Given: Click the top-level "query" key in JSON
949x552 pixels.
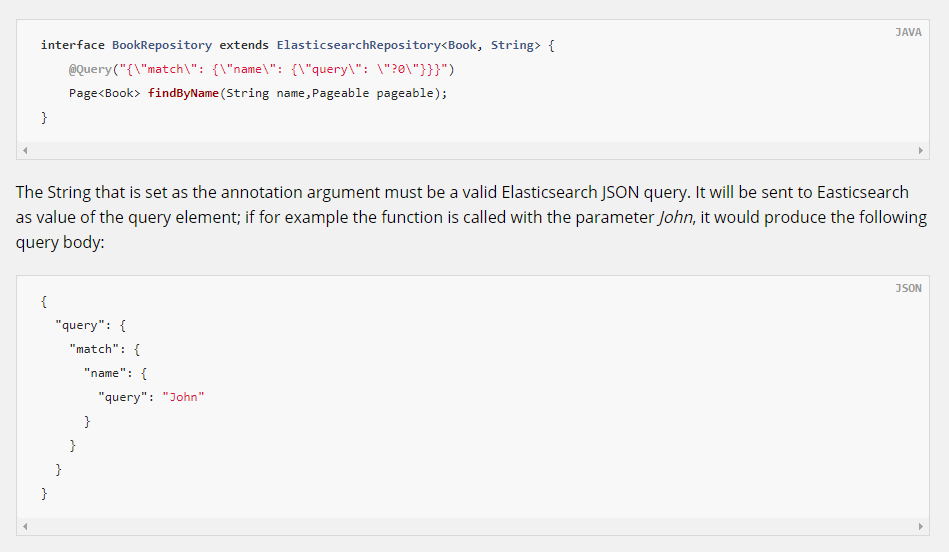Looking at the screenshot, I should (x=80, y=325).
